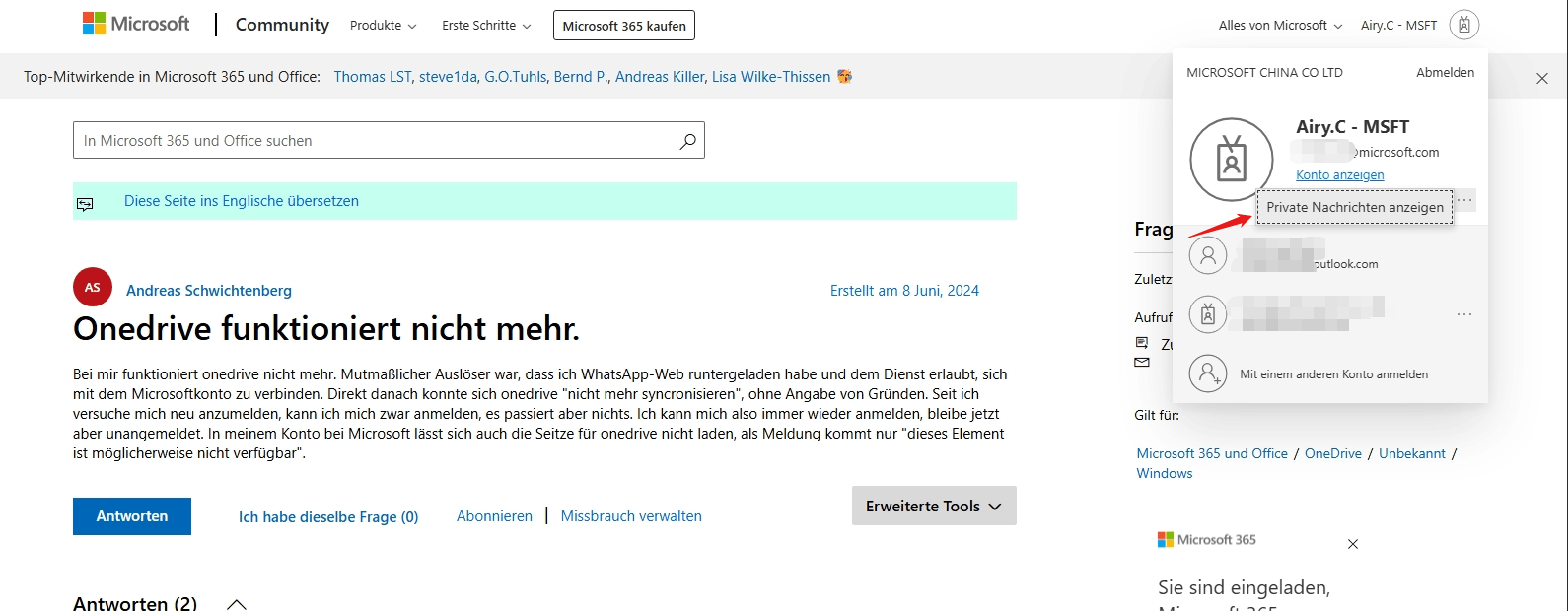Expand the Erweiterte Tools dropdown
This screenshot has height=611, width=1568.
[x=934, y=506]
